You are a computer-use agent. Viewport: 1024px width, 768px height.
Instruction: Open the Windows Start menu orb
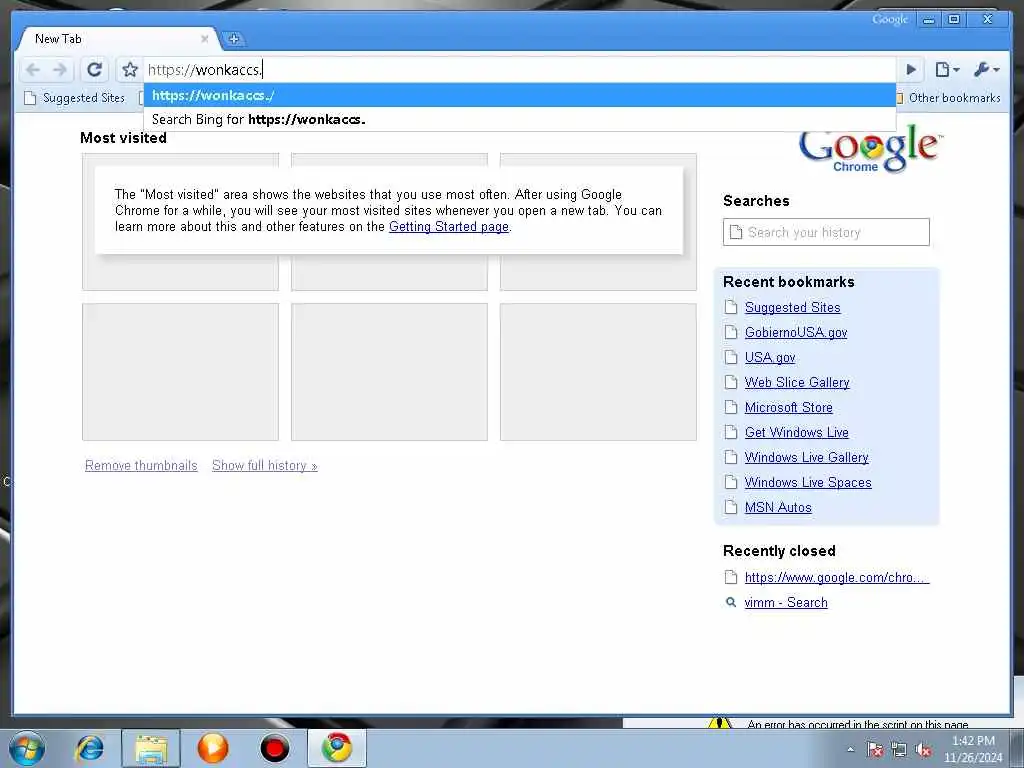pos(27,748)
